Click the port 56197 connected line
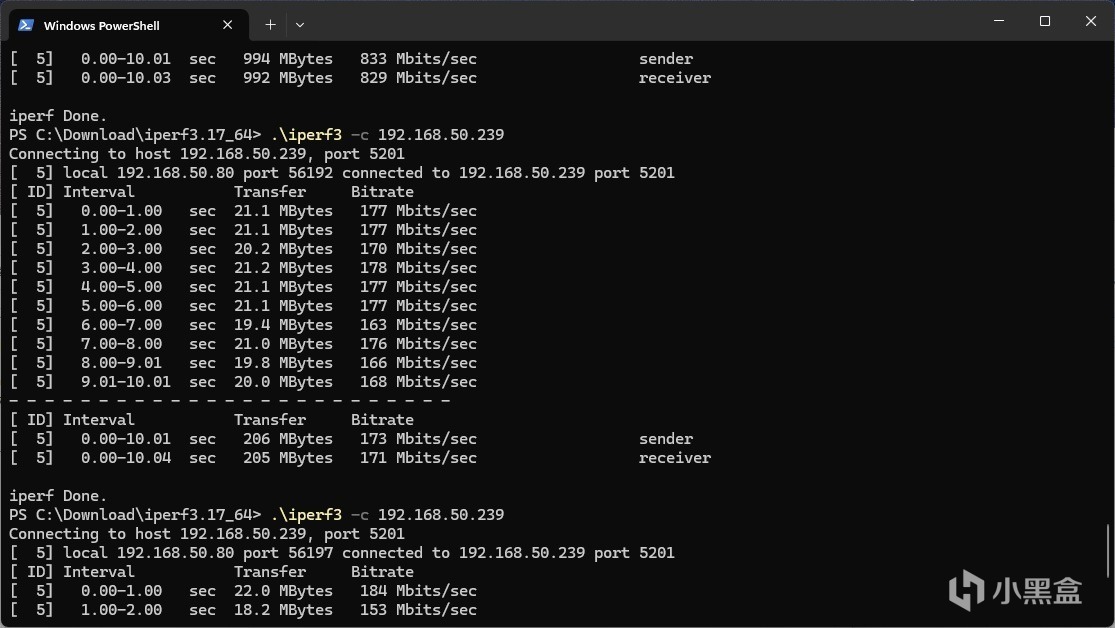 (x=342, y=553)
